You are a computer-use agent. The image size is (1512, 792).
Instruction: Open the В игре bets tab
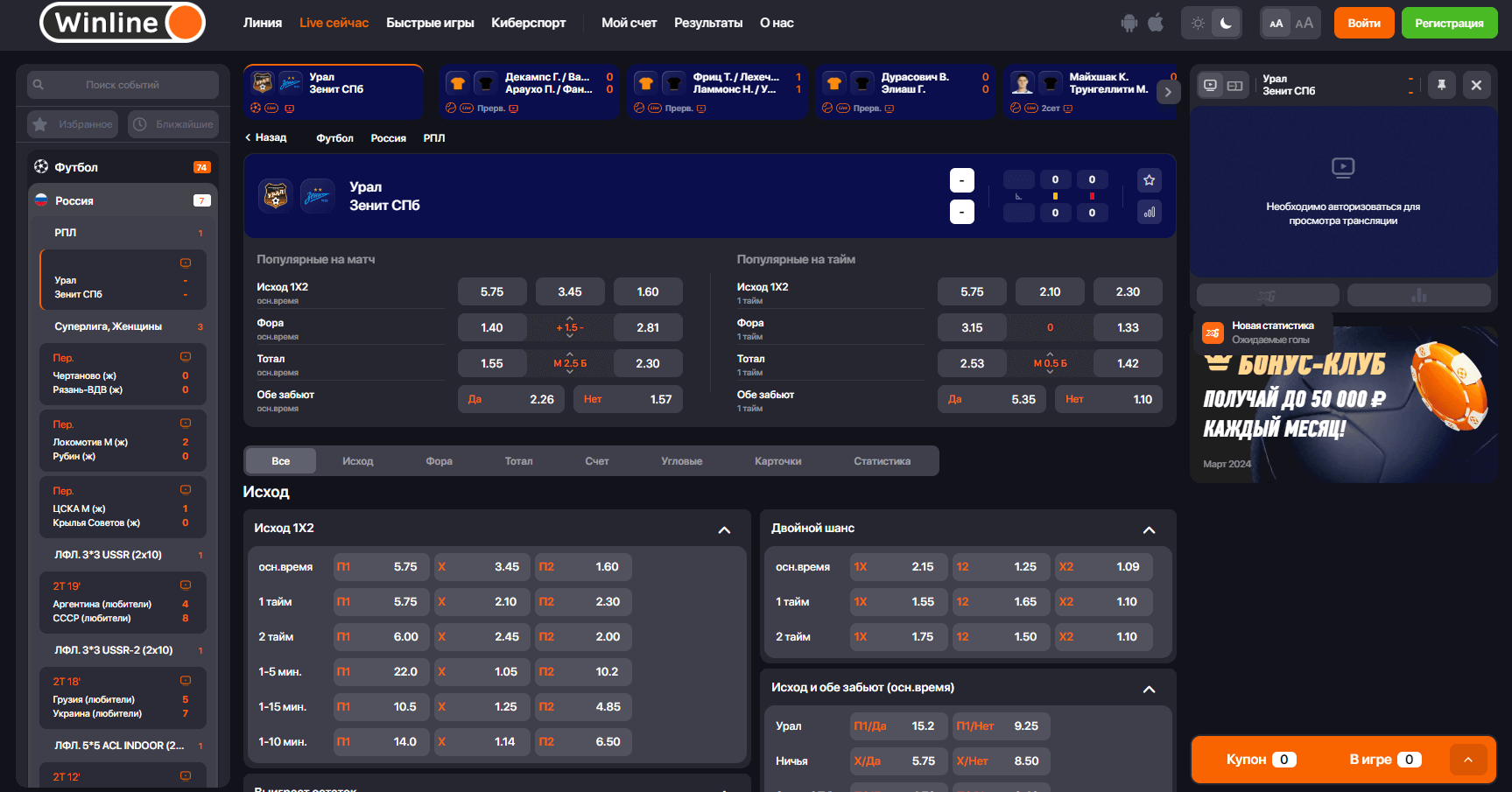[x=1384, y=760]
